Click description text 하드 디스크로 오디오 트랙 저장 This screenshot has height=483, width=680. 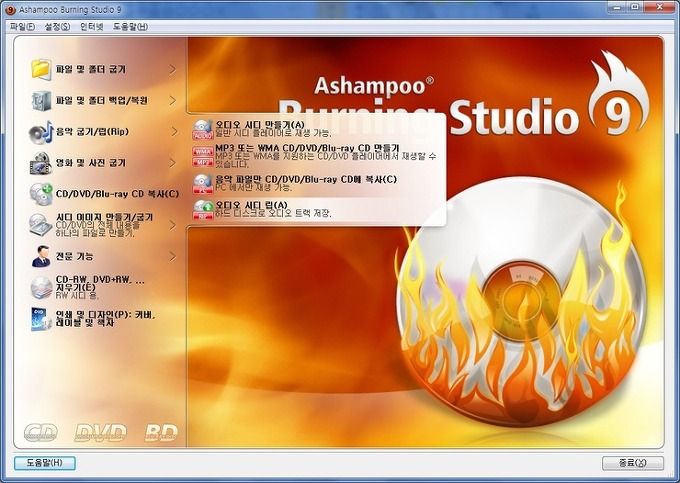pyautogui.click(x=273, y=213)
